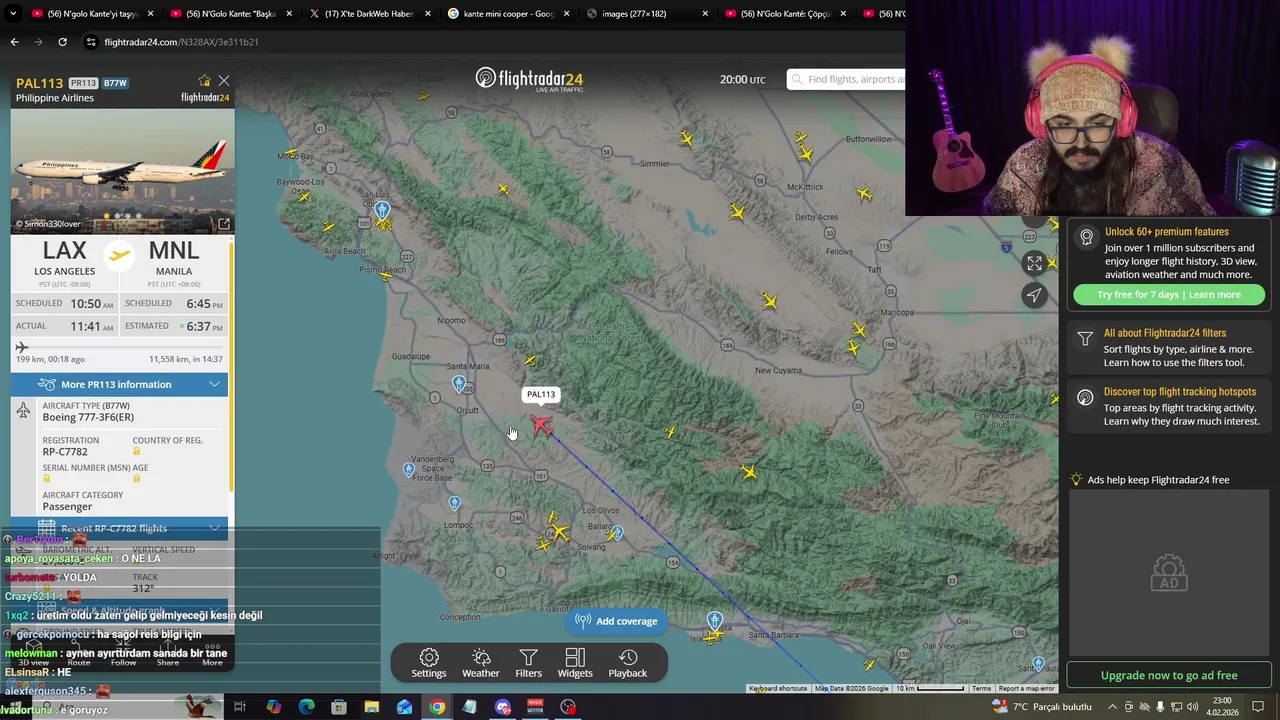Open Task View on the taskbar
The width and height of the screenshot is (1280, 720).
240,707
